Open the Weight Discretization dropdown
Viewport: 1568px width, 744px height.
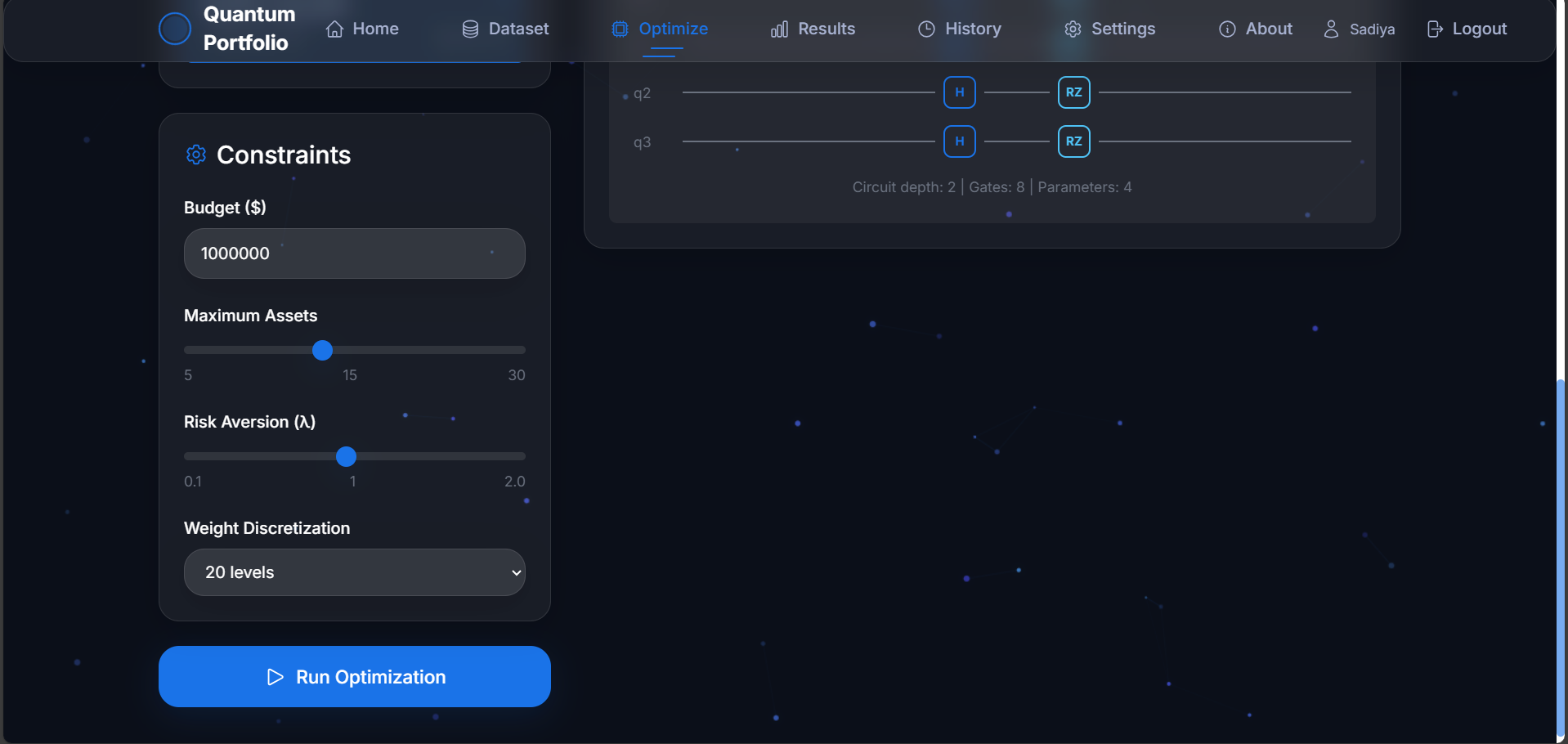(355, 572)
